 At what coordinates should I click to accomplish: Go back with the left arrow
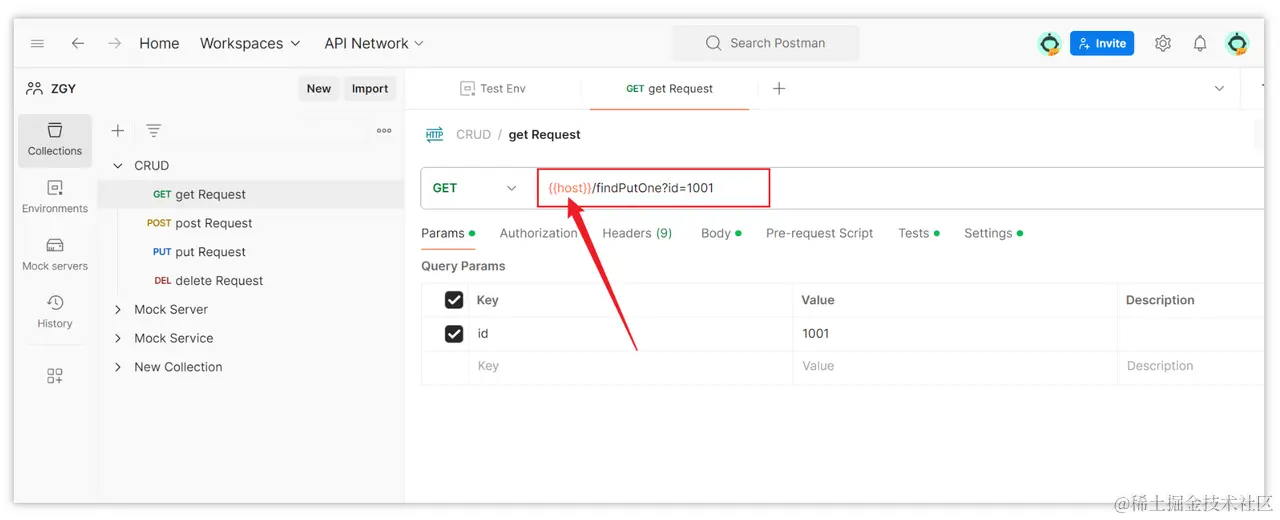pyautogui.click(x=78, y=43)
